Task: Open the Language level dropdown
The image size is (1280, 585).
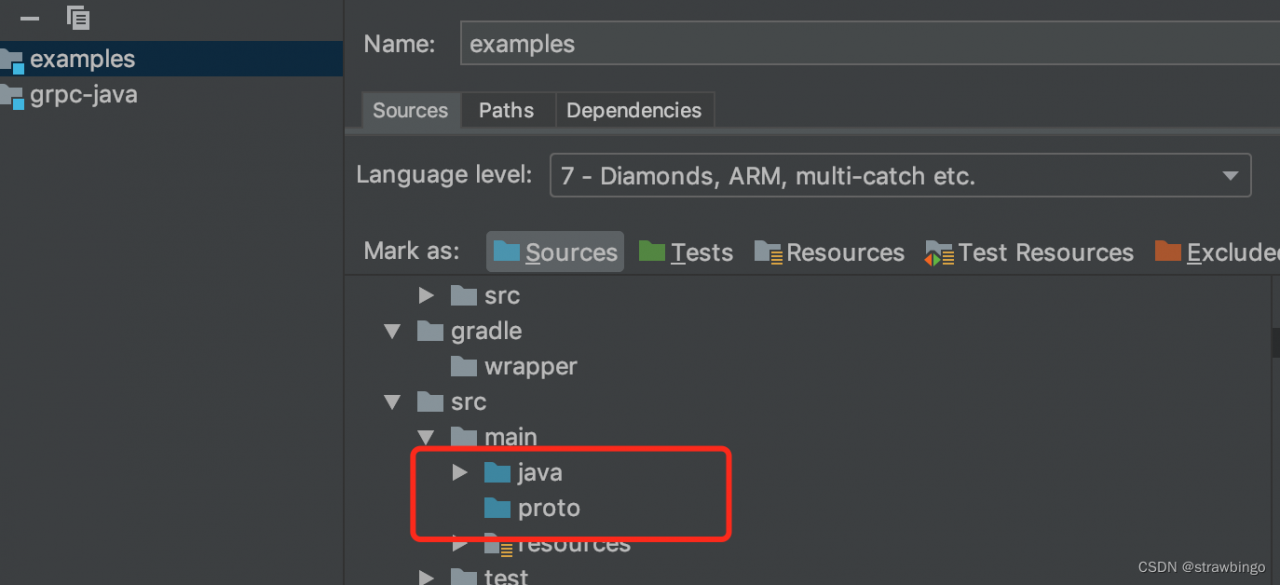Action: (1229, 175)
